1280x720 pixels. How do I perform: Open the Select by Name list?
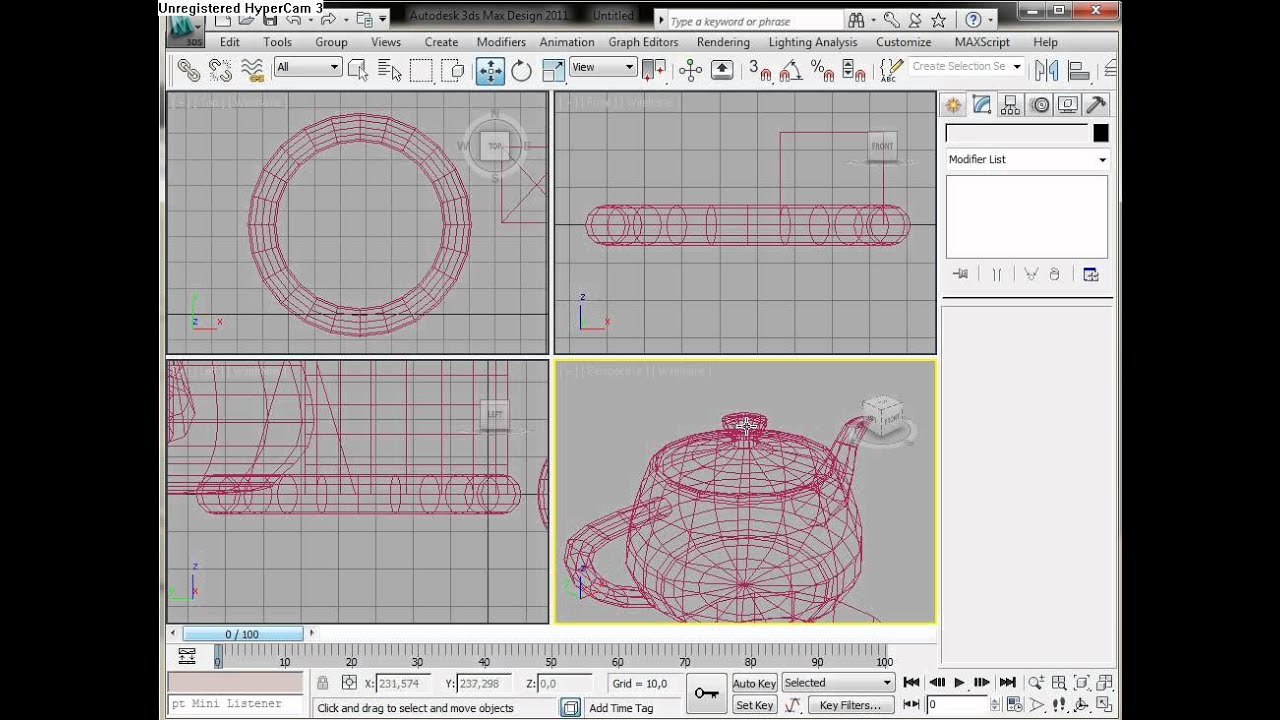coord(390,69)
